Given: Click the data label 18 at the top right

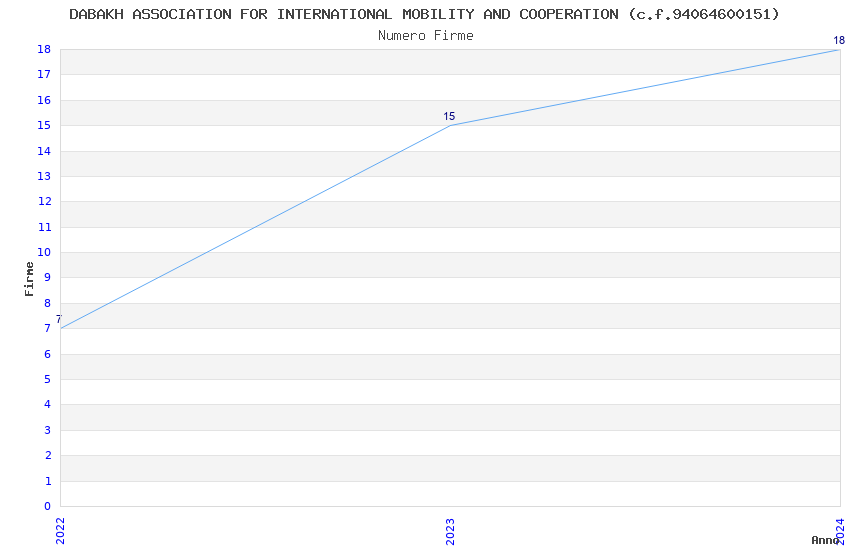Looking at the screenshot, I should coord(839,40).
